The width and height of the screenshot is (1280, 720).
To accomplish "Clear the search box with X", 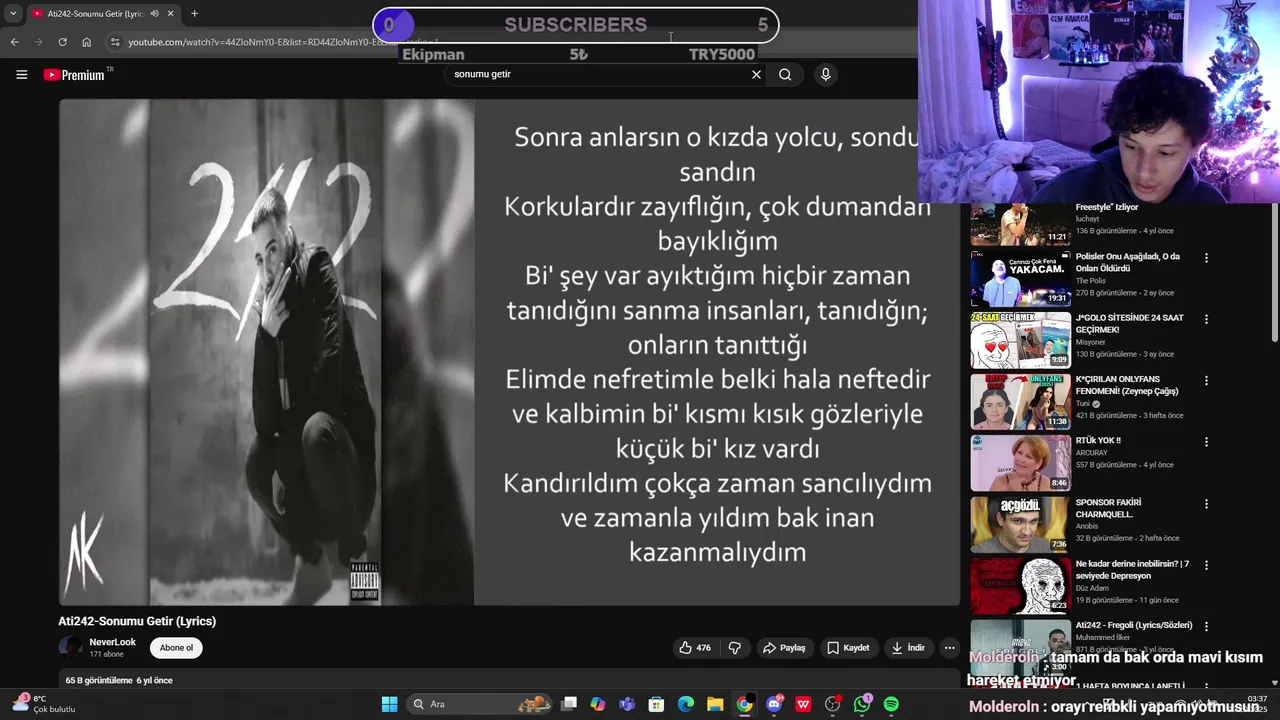I will pos(756,74).
